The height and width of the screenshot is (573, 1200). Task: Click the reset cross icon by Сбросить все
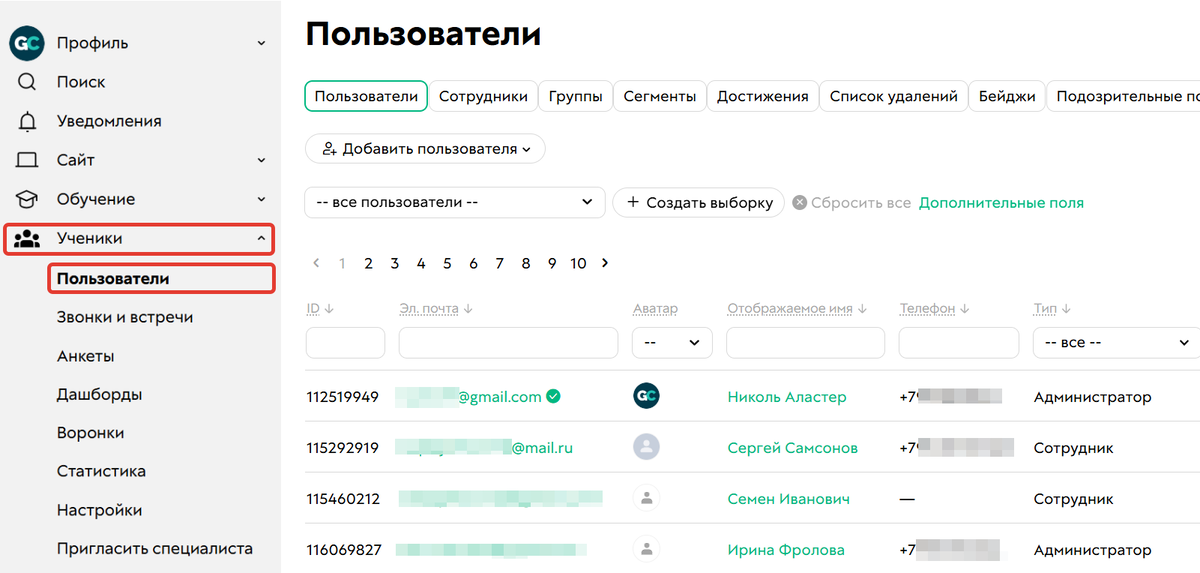coord(799,202)
